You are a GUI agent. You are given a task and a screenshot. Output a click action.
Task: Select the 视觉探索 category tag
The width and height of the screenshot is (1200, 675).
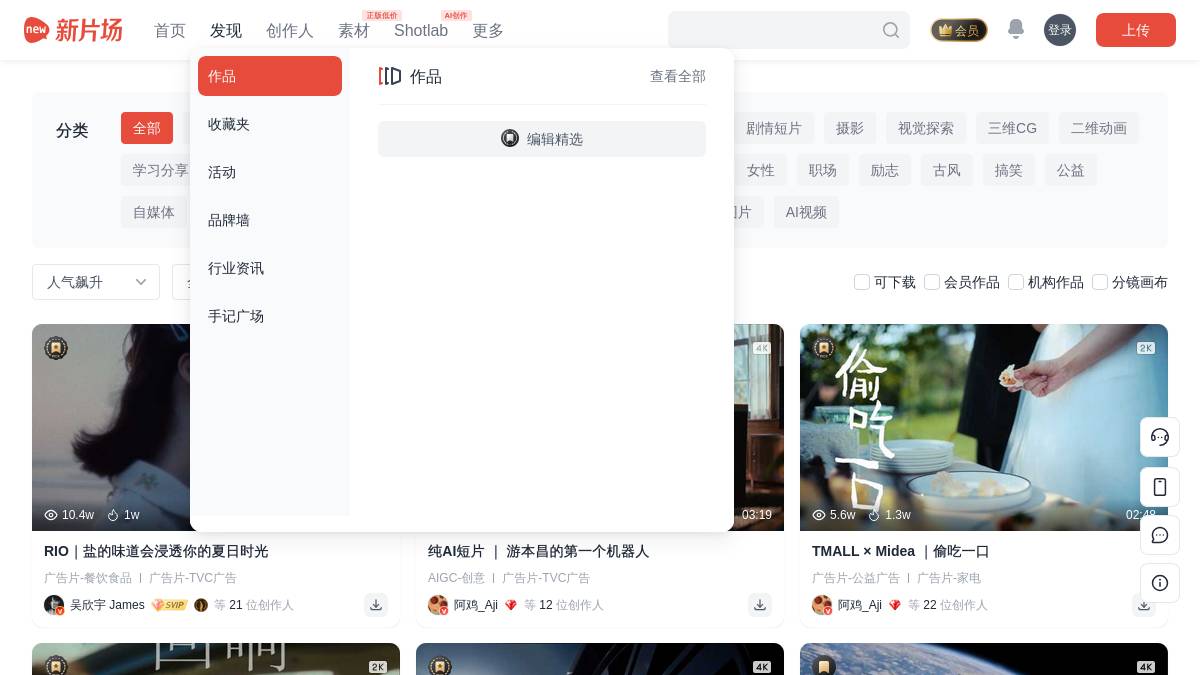pos(926,128)
